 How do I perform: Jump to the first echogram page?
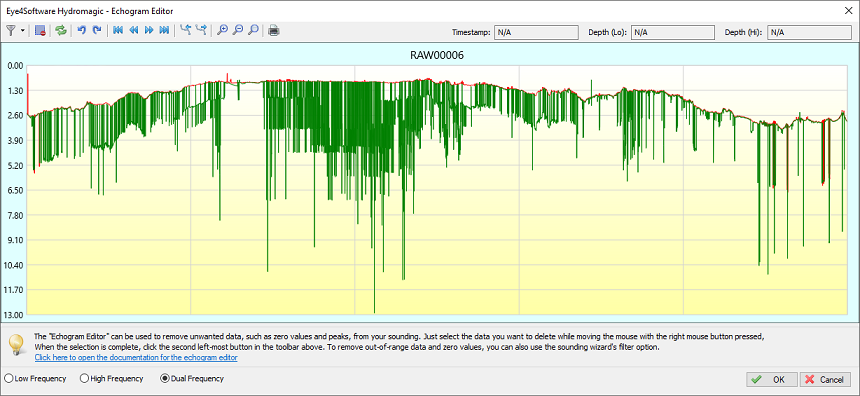117,31
